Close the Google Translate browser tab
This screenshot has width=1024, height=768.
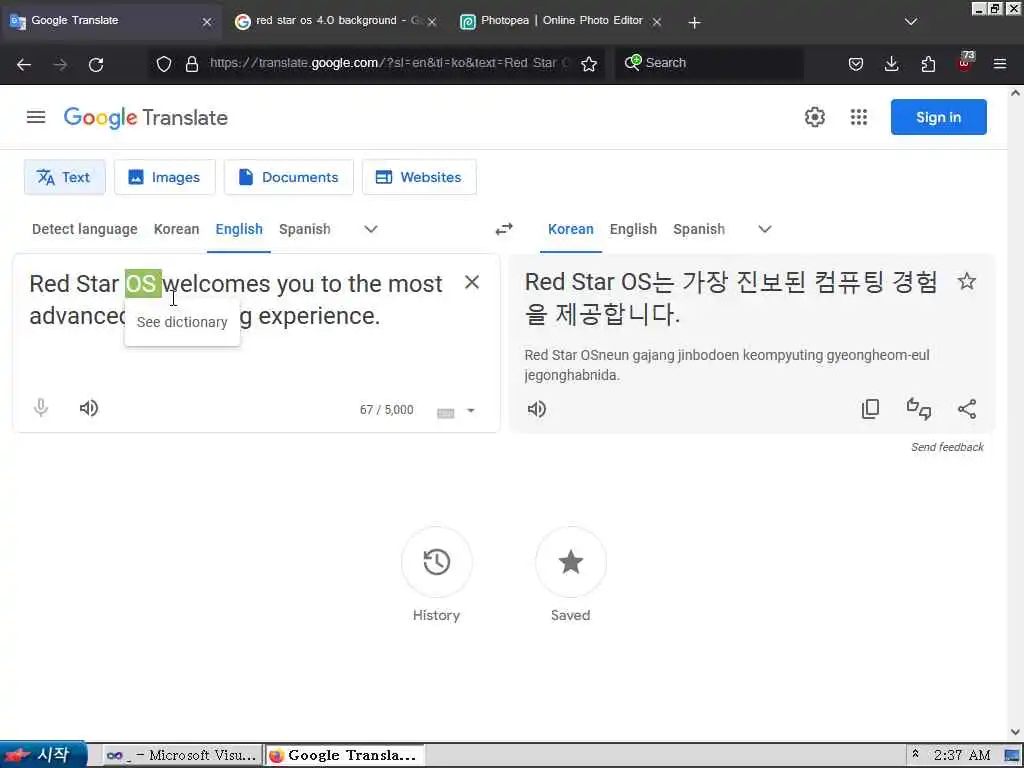[x=206, y=22]
